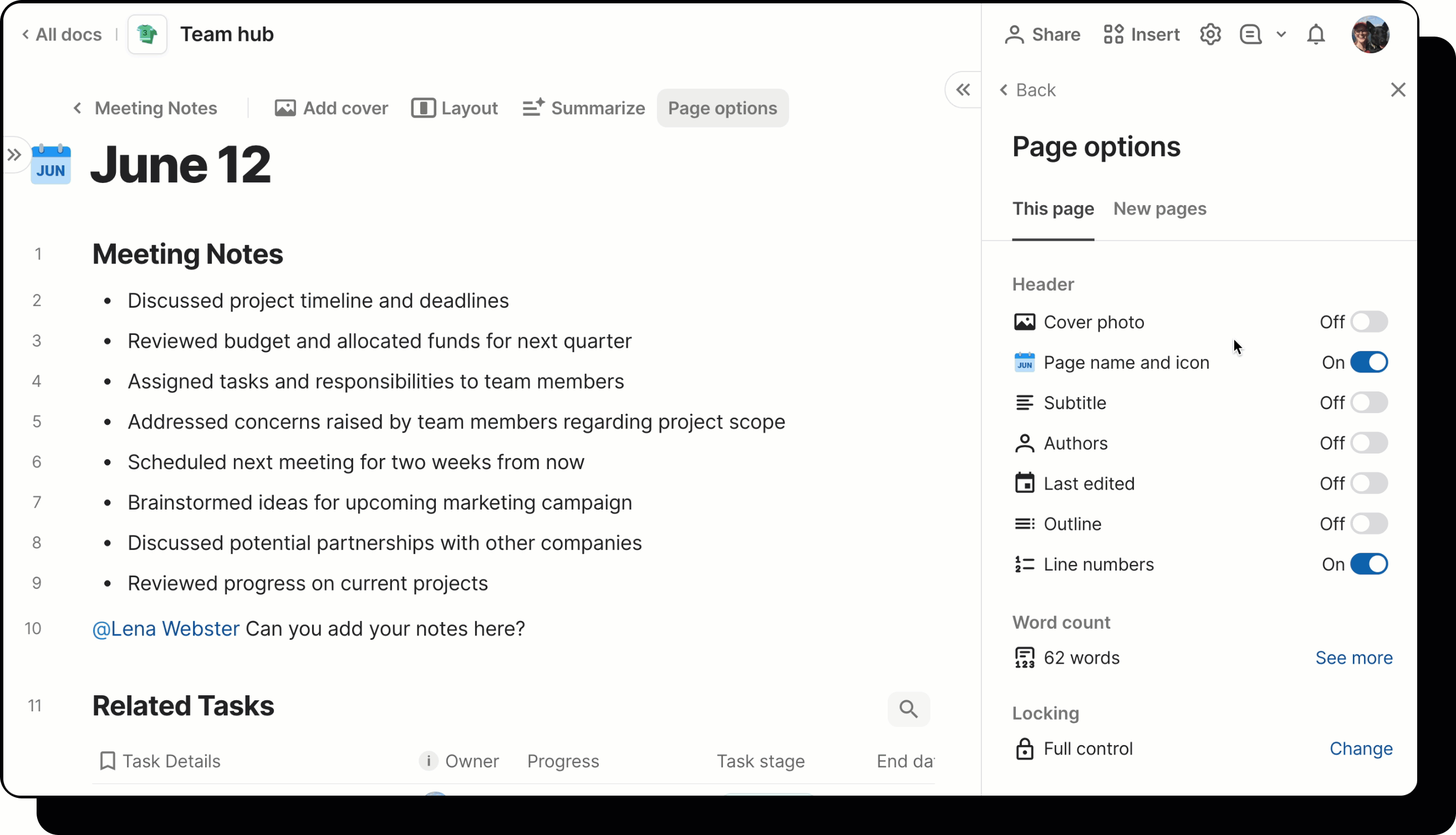Toggle the Page options button
This screenshot has width=1456, height=835.
(x=722, y=108)
